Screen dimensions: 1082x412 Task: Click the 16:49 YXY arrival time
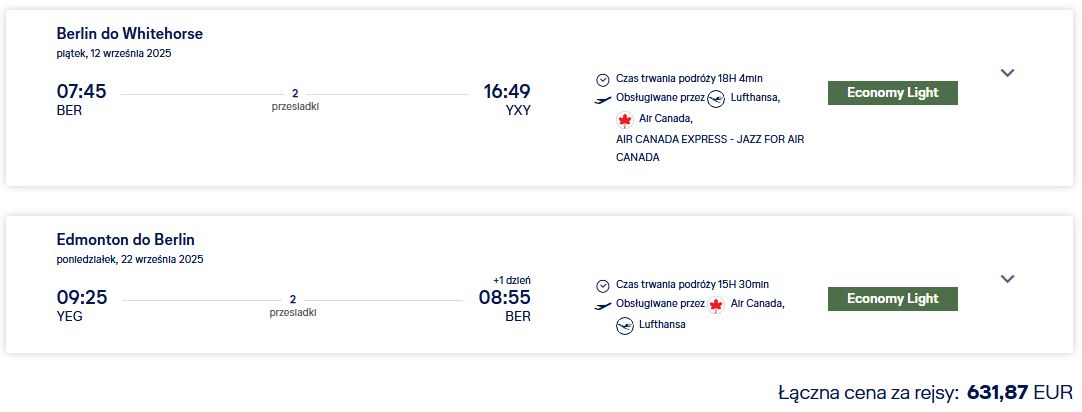507,99
